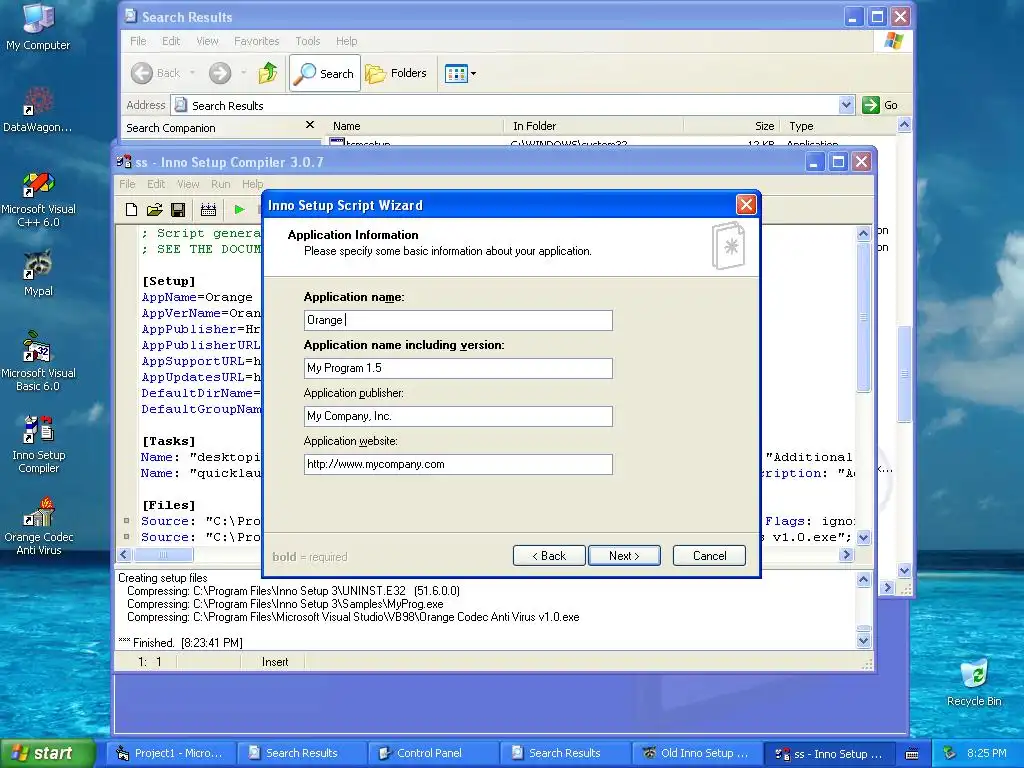The image size is (1024, 768).
Task: Click the [Tasks] section header in script
Action: 168,441
